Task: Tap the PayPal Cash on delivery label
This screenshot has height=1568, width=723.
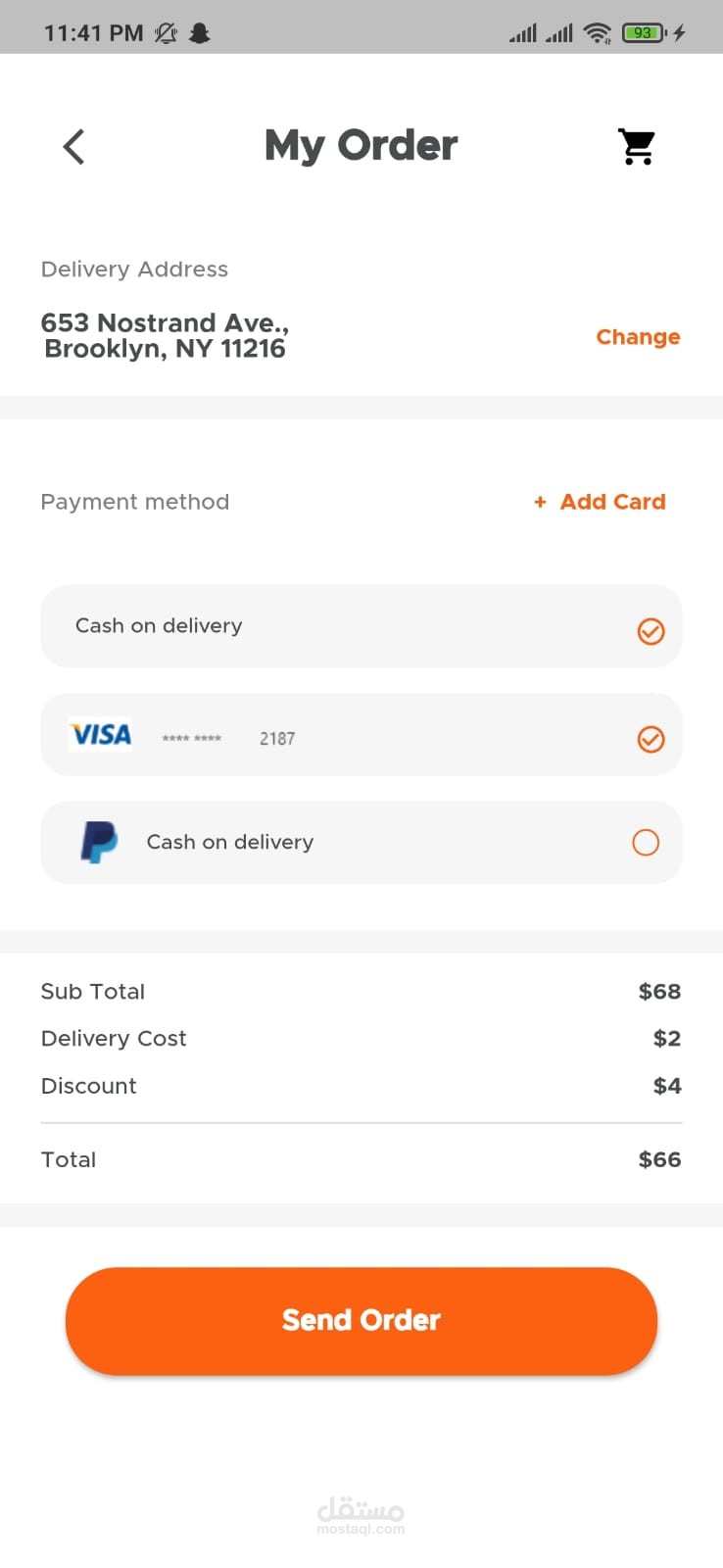Action: click(x=230, y=842)
